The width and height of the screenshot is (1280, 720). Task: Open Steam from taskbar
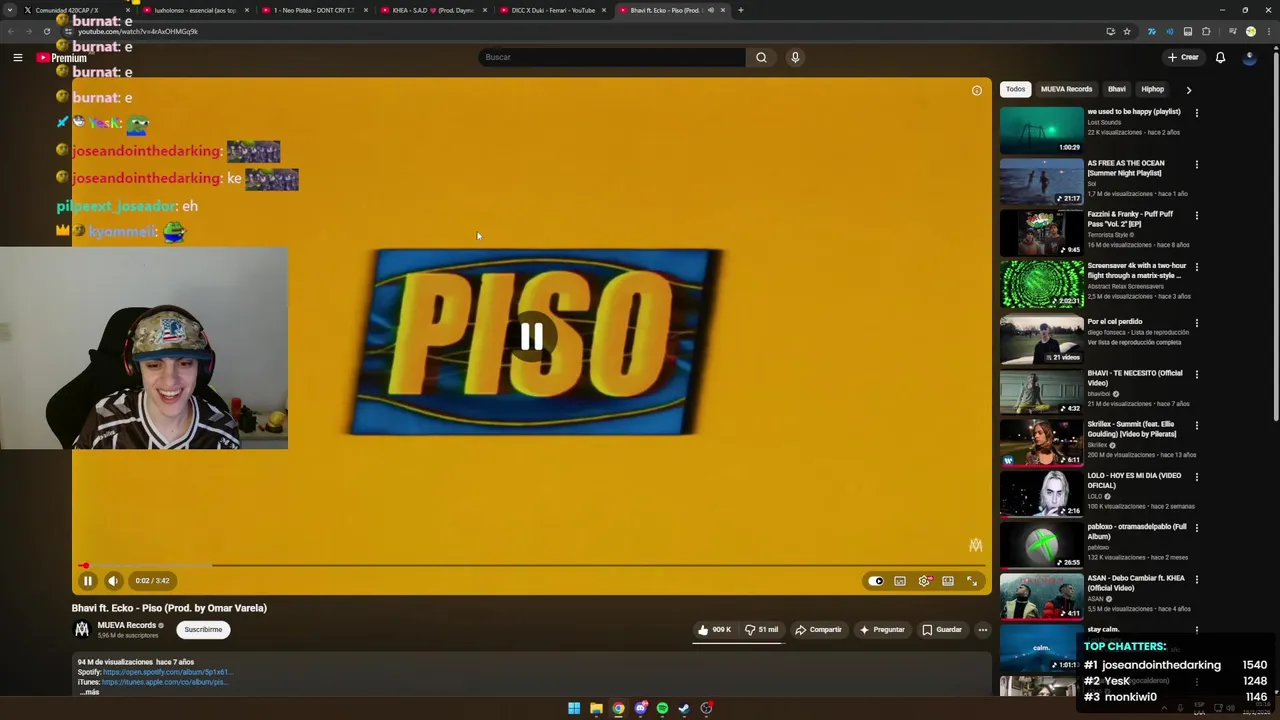coord(684,709)
